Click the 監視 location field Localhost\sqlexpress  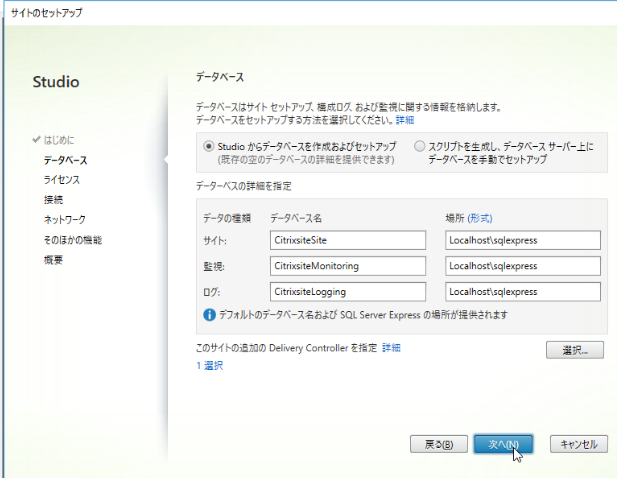point(523,266)
